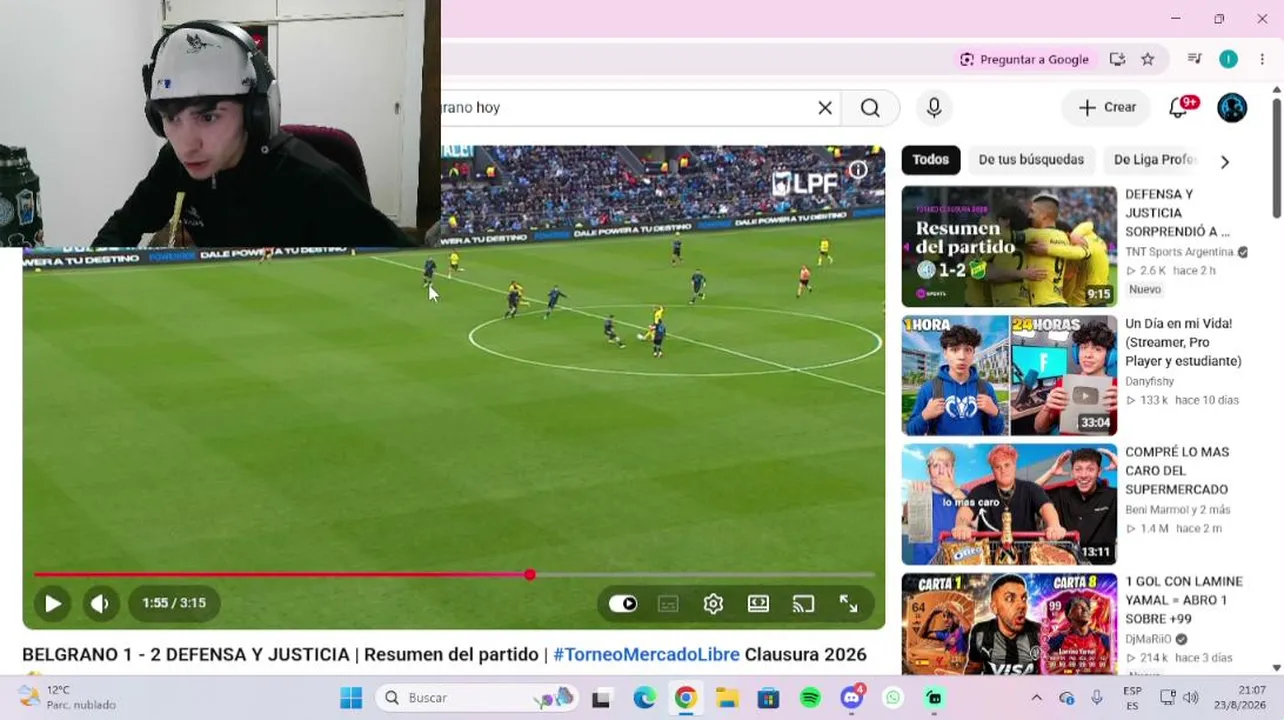Open the supermarket video thumbnail, 13:11
Viewport: 1284px width, 720px height.
click(1009, 505)
